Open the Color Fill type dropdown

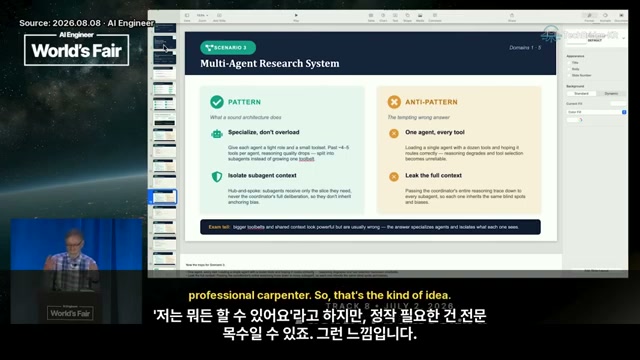pyautogui.click(x=596, y=112)
